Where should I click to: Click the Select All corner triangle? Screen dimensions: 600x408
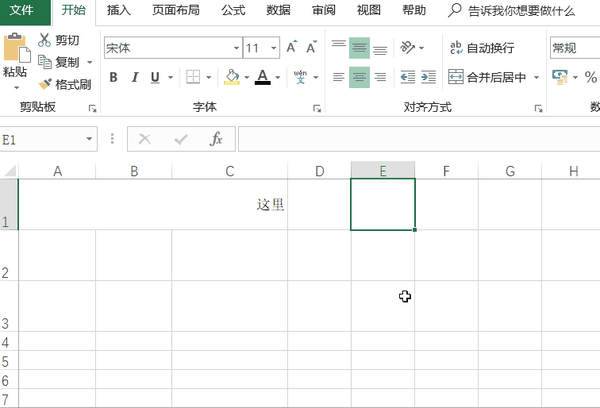click(10, 170)
